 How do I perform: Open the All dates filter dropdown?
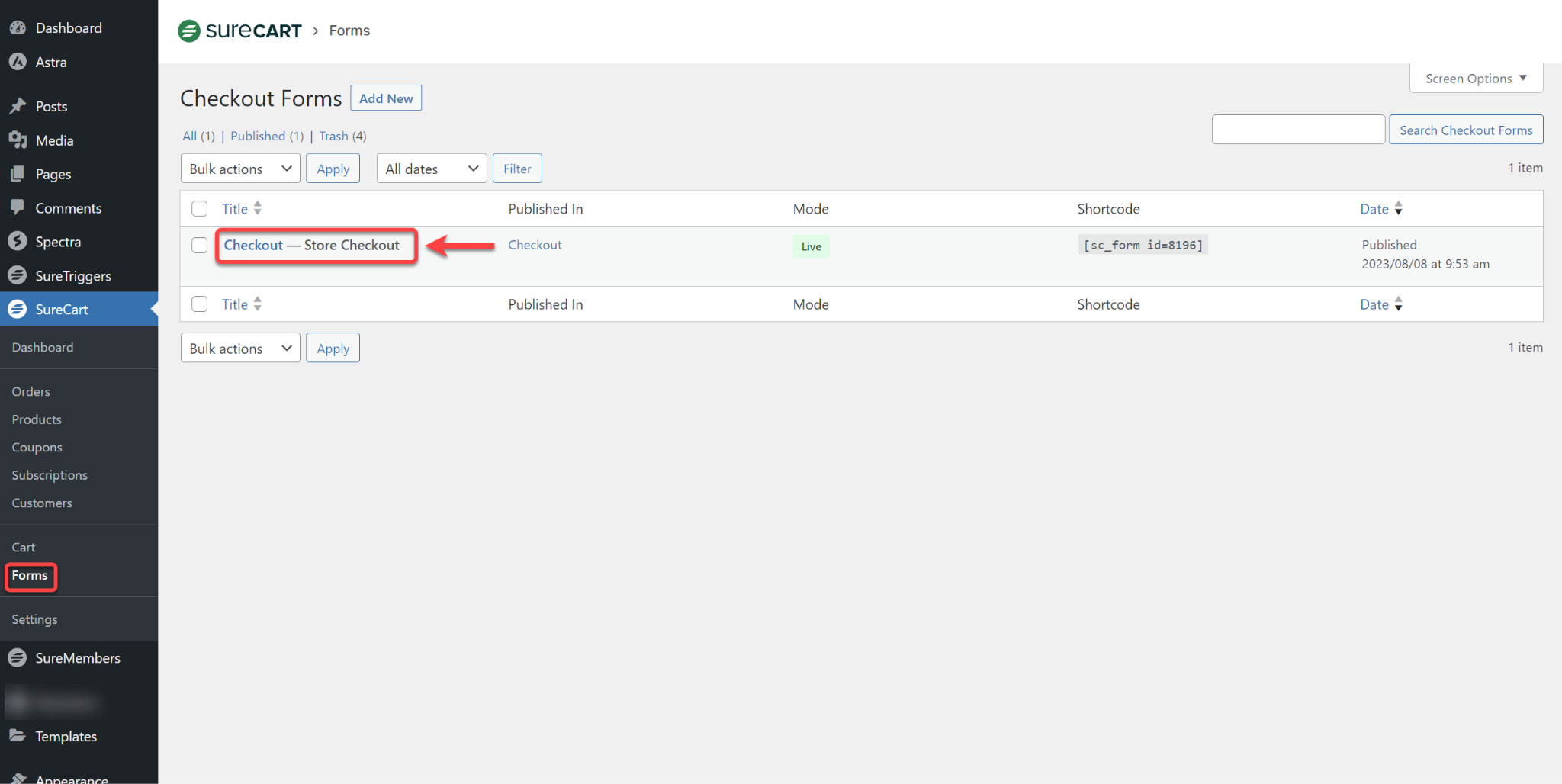(x=432, y=169)
